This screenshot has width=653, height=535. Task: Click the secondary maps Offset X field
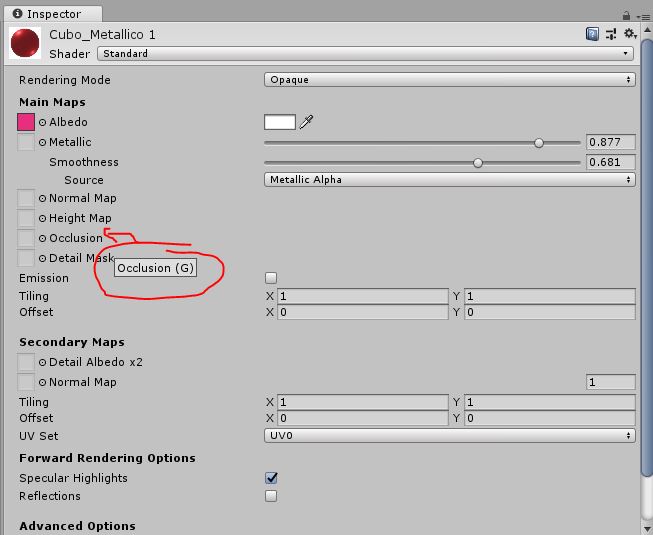click(x=363, y=418)
